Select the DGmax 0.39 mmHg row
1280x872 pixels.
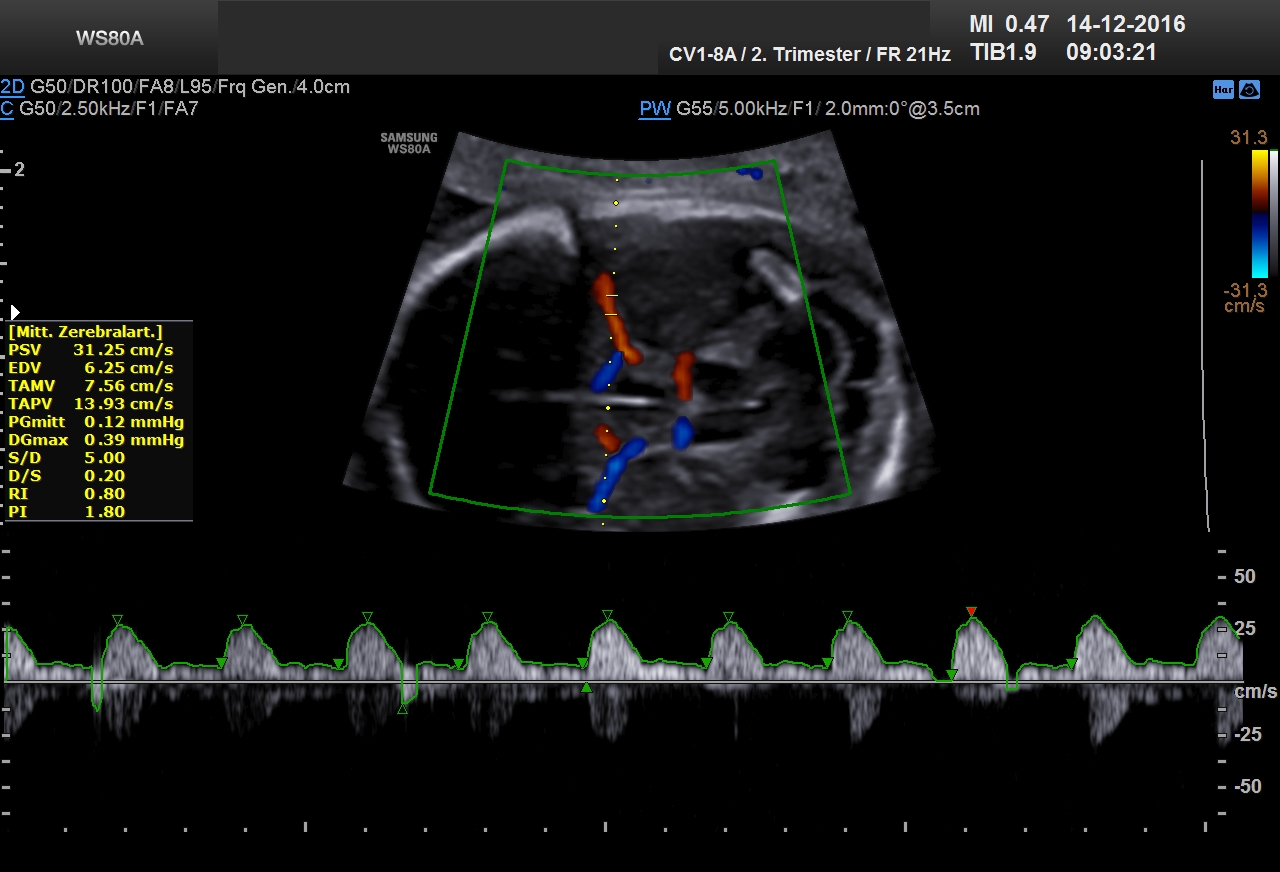coord(96,439)
